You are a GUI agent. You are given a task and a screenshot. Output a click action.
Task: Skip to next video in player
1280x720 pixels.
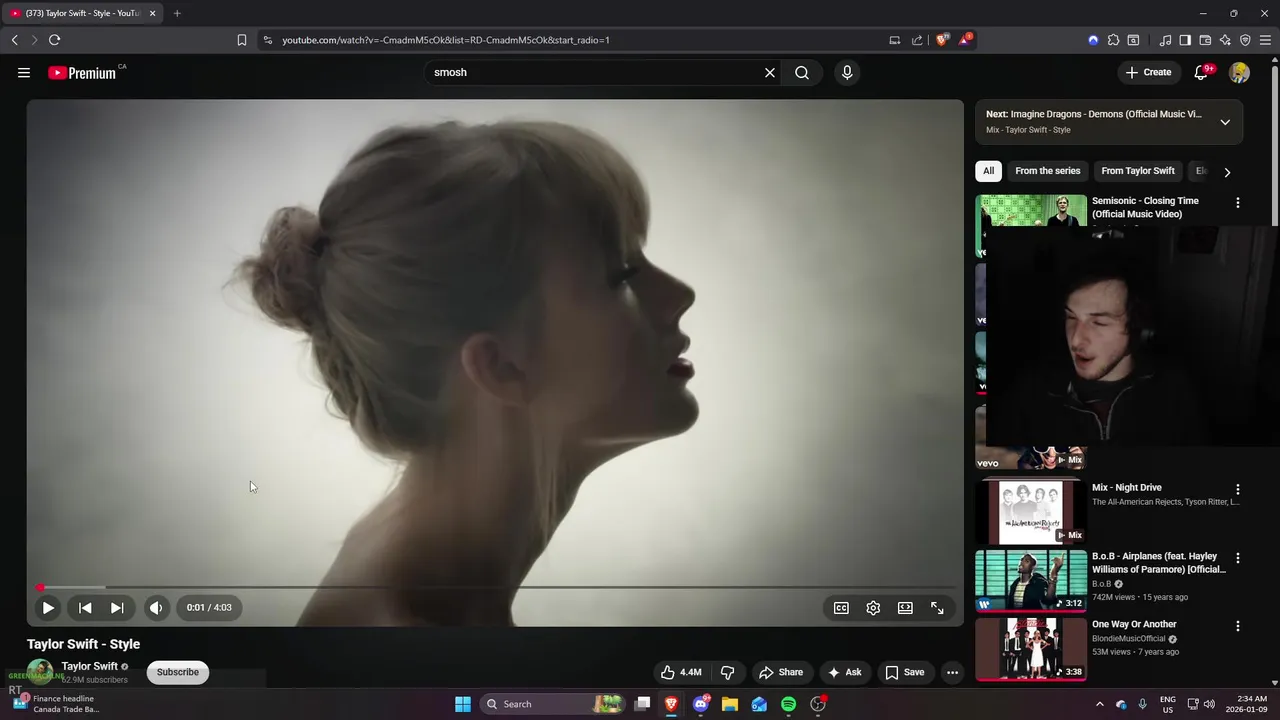pyautogui.click(x=117, y=607)
